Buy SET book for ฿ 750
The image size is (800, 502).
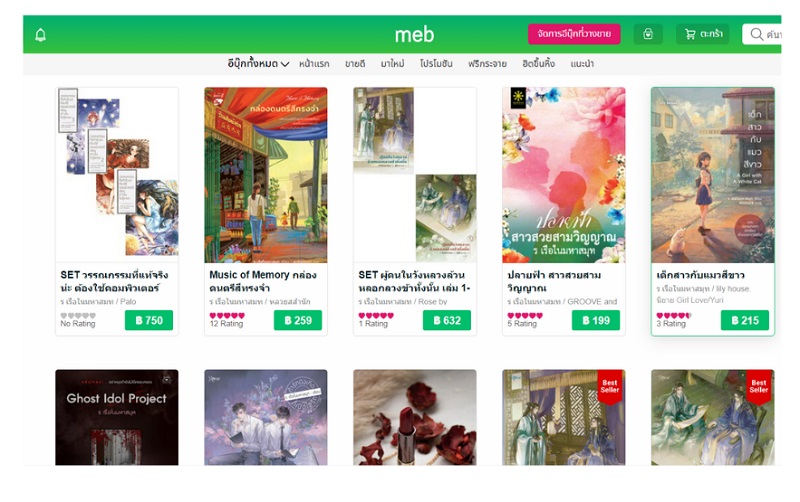point(148,320)
